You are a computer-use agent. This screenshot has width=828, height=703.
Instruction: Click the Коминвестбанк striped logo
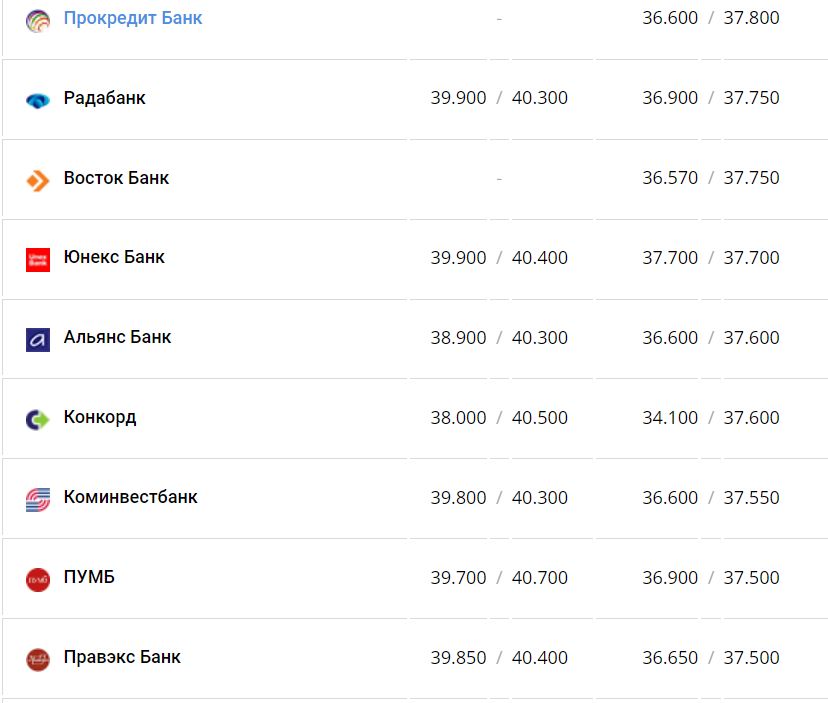pyautogui.click(x=38, y=499)
